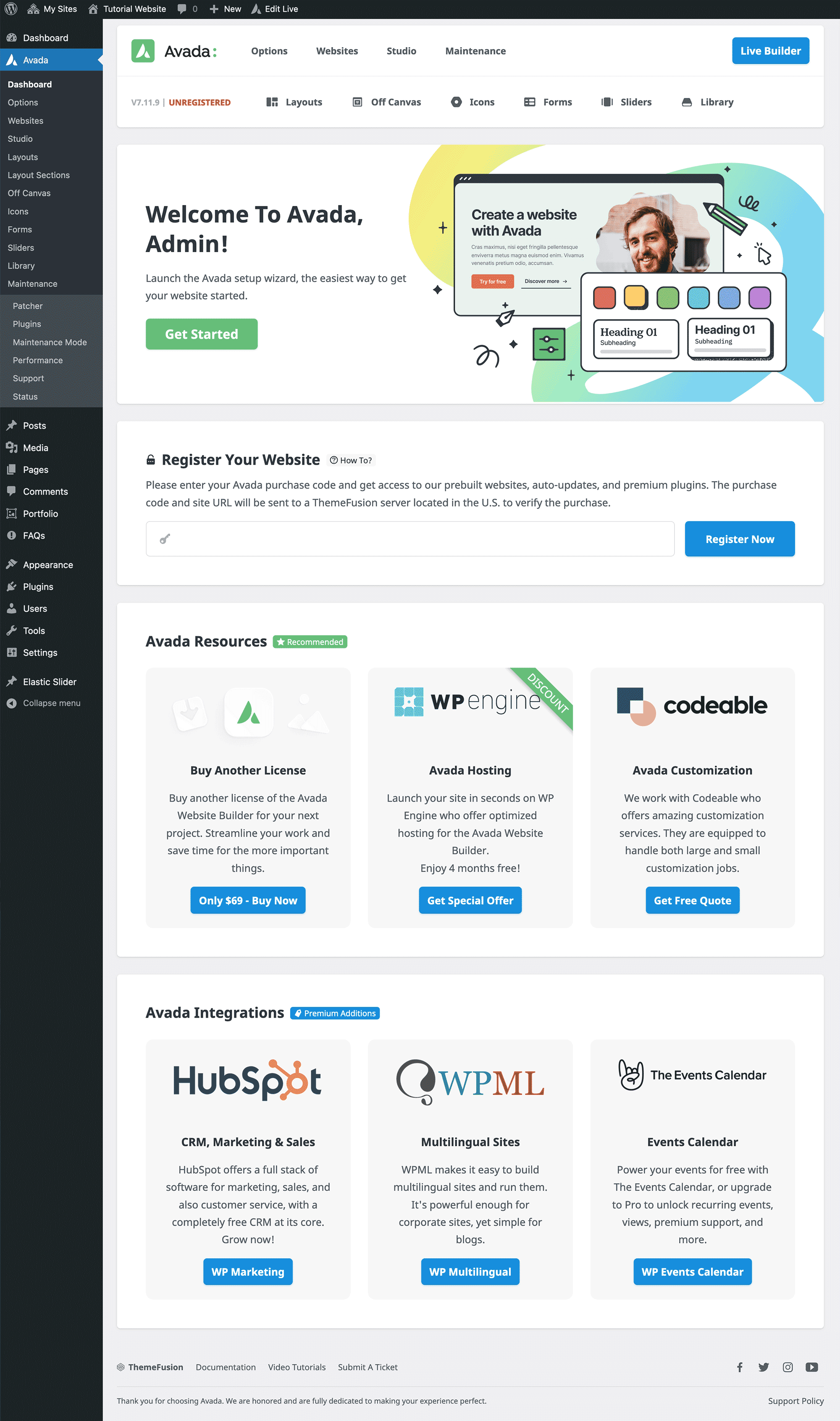Open the Portfolio sidebar menu
Image resolution: width=840 pixels, height=1421 pixels.
[x=52, y=513]
